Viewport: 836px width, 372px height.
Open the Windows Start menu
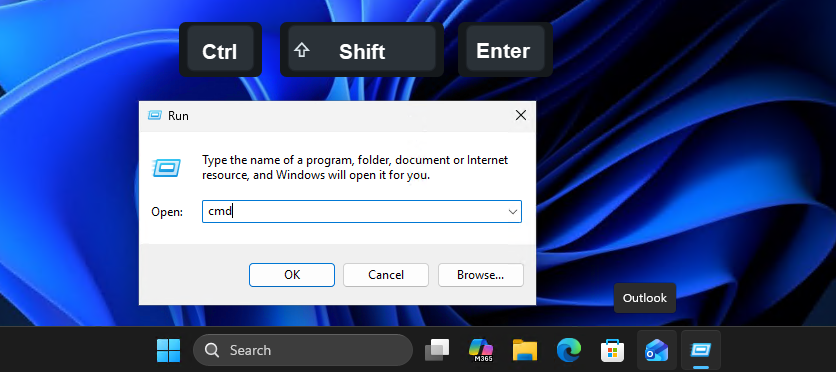(168, 350)
